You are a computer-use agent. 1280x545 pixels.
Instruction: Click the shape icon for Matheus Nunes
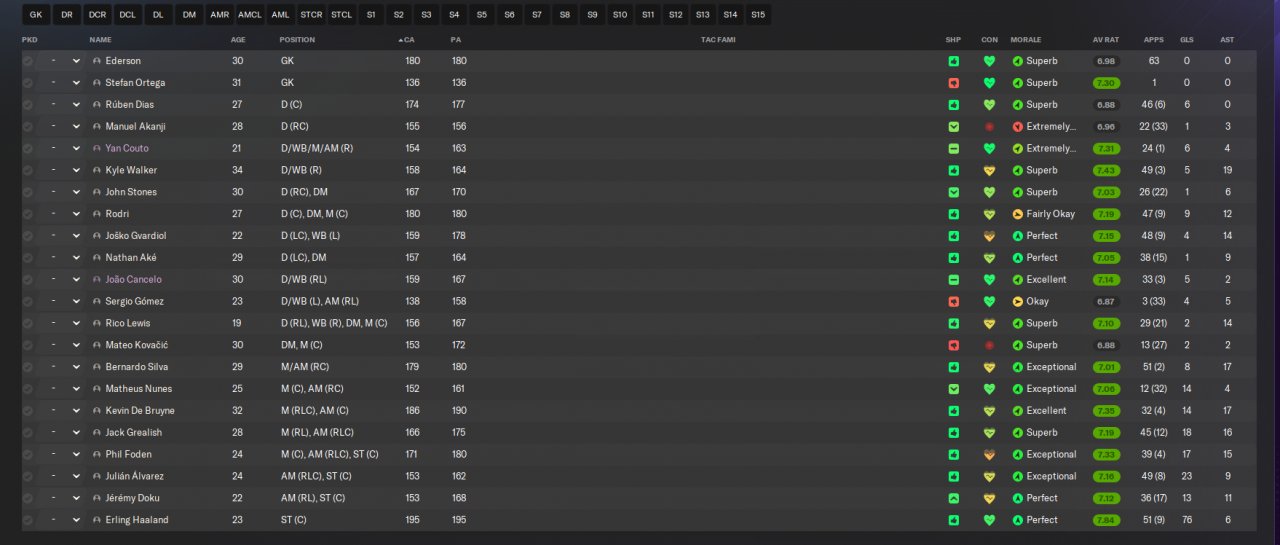click(953, 389)
